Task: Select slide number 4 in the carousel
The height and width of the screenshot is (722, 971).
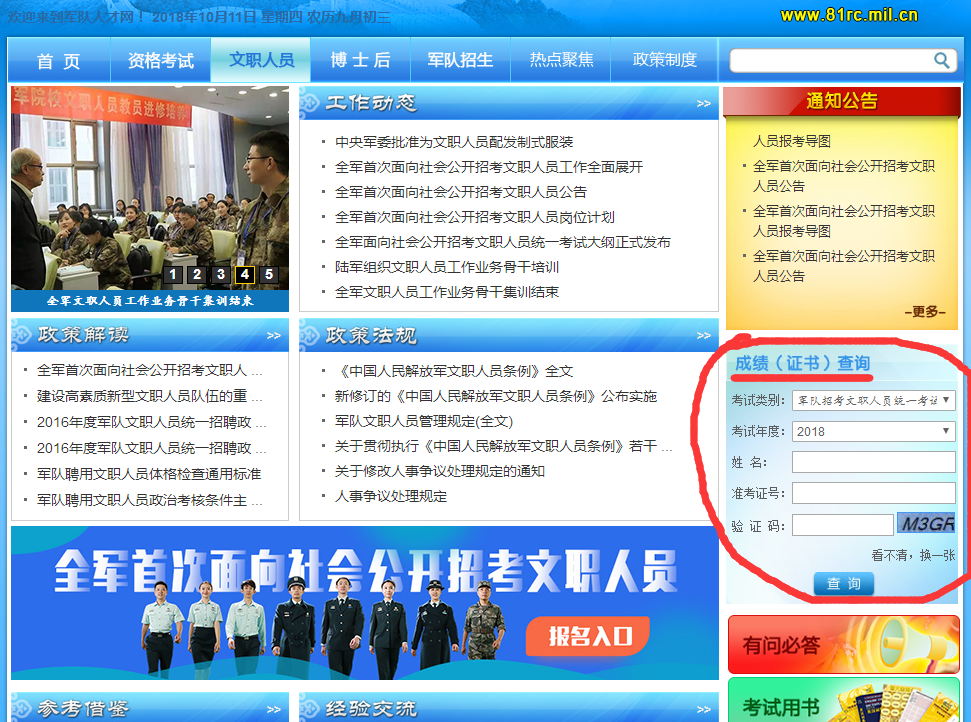Action: (x=245, y=273)
